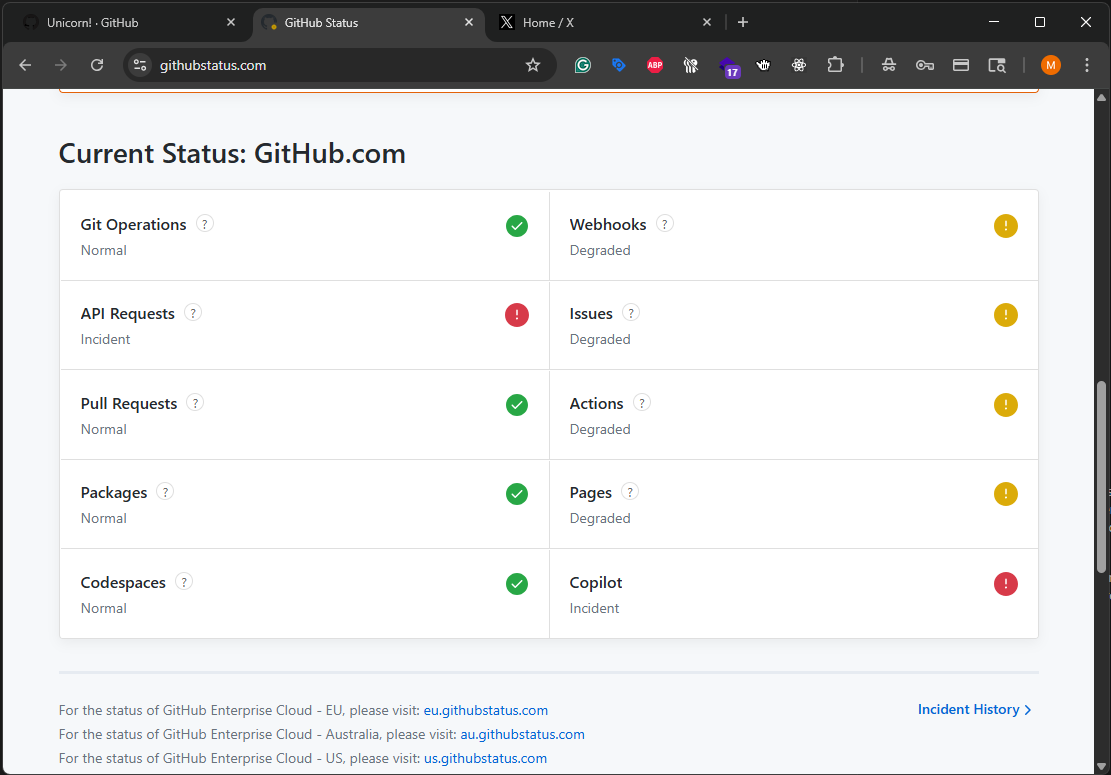Viewport: 1111px width, 775px height.
Task: Click the red incident icon for Copilot
Action: pyautogui.click(x=1005, y=584)
